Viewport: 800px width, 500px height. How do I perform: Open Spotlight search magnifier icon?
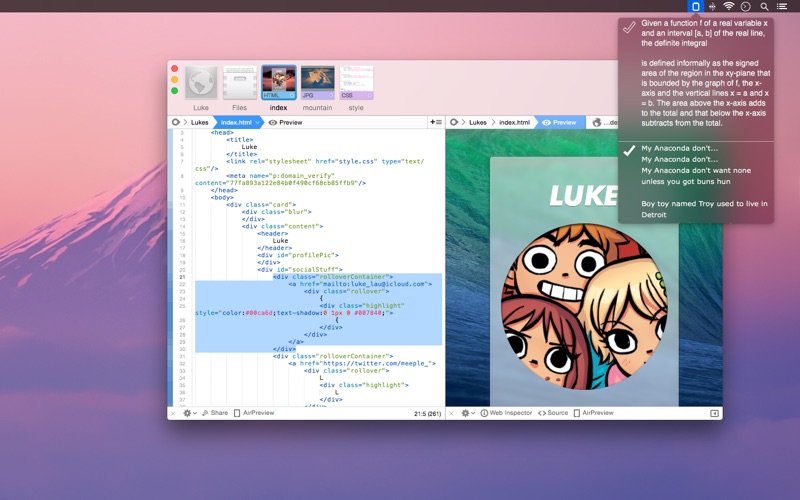point(764,6)
